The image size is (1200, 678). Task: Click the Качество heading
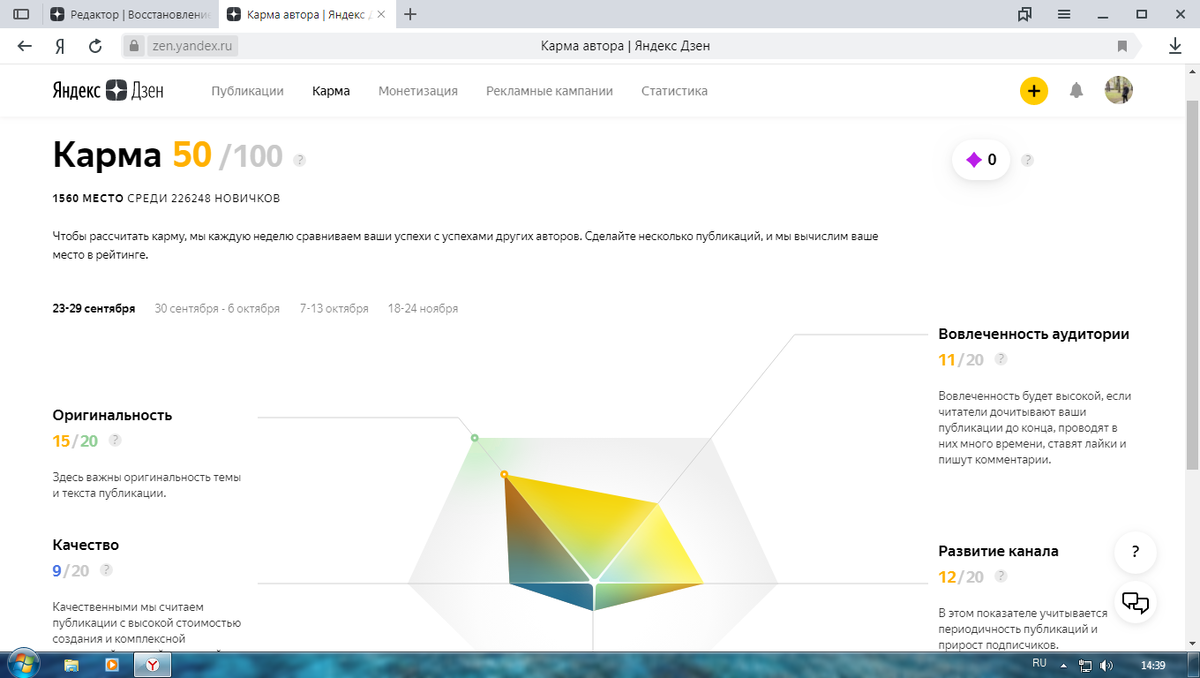pos(86,545)
